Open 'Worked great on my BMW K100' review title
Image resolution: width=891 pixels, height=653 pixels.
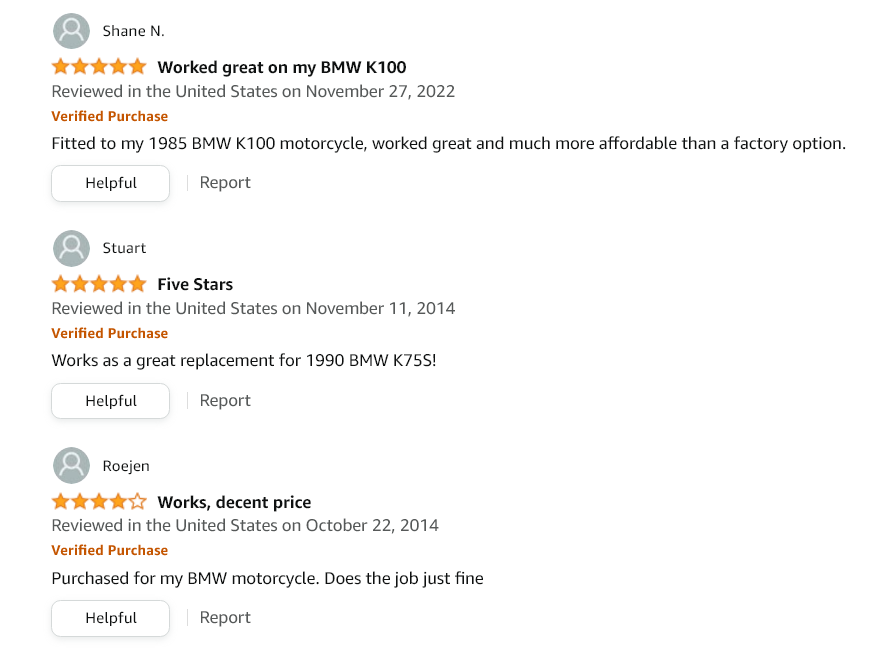click(x=282, y=68)
